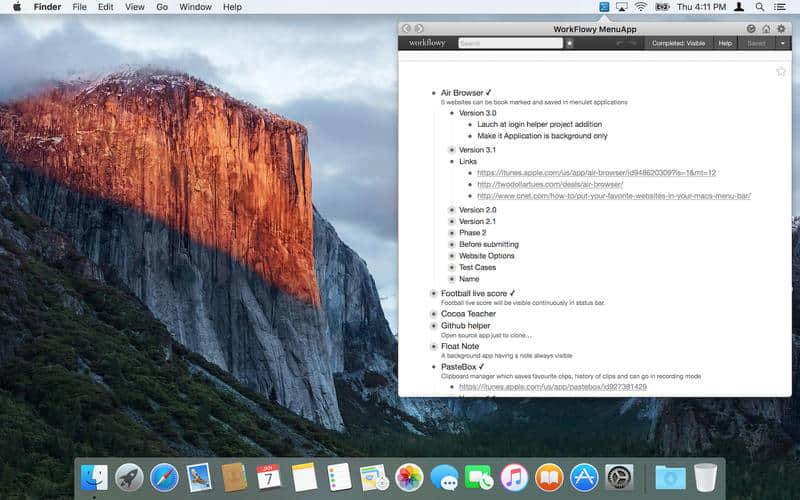Open the App Store Dock icon
Viewport: 800px width, 500px height.
click(x=584, y=478)
